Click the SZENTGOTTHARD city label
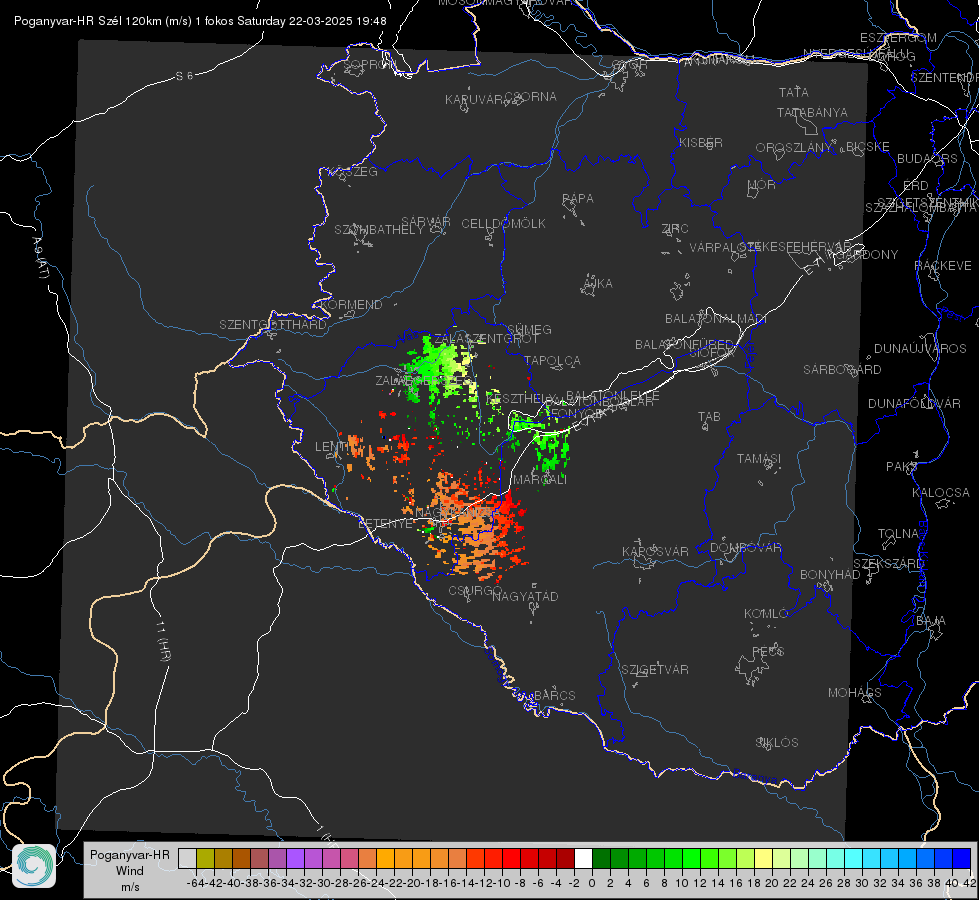The height and width of the screenshot is (900, 979). click(273, 325)
